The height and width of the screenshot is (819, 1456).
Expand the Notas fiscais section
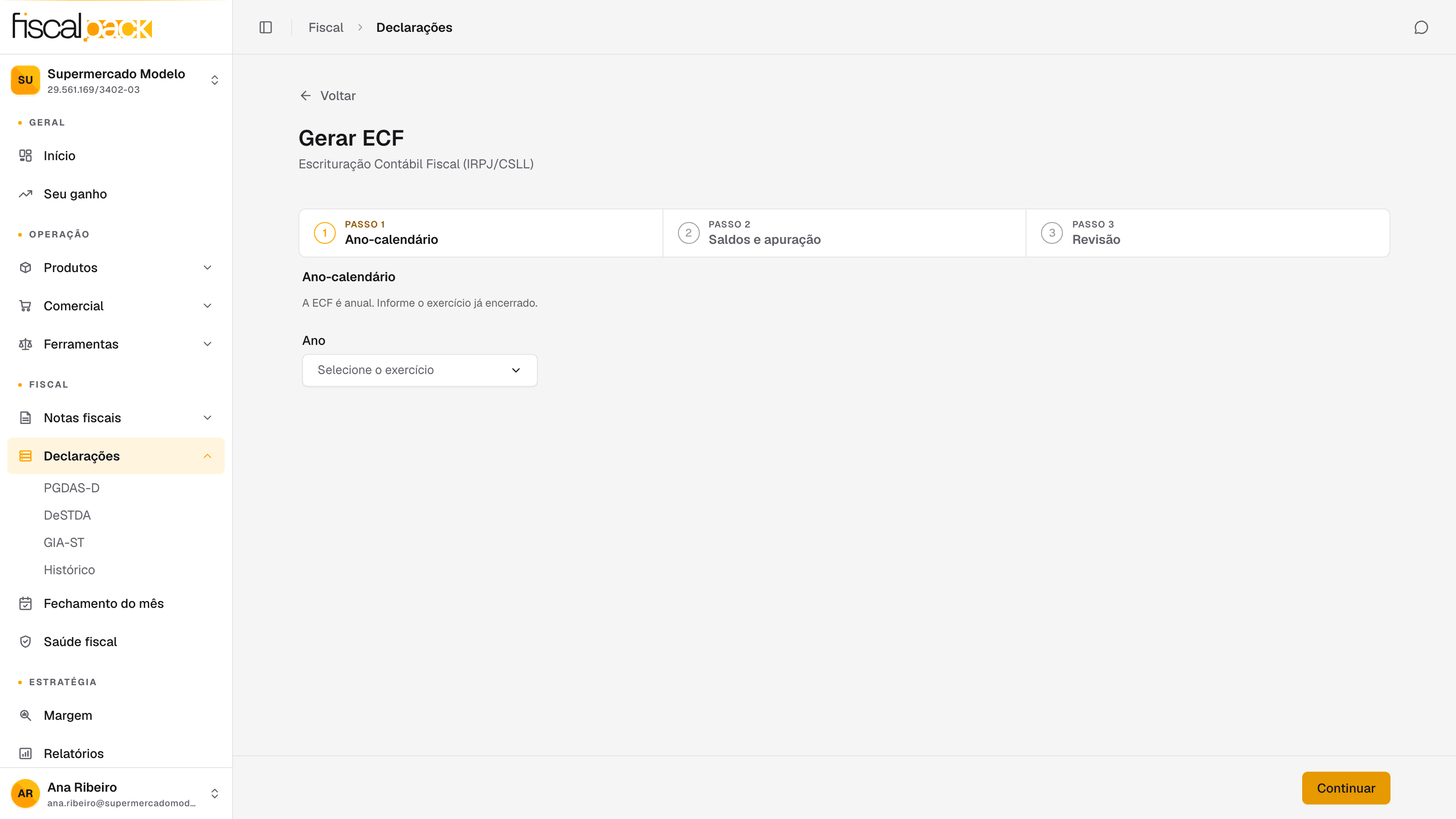click(x=116, y=418)
